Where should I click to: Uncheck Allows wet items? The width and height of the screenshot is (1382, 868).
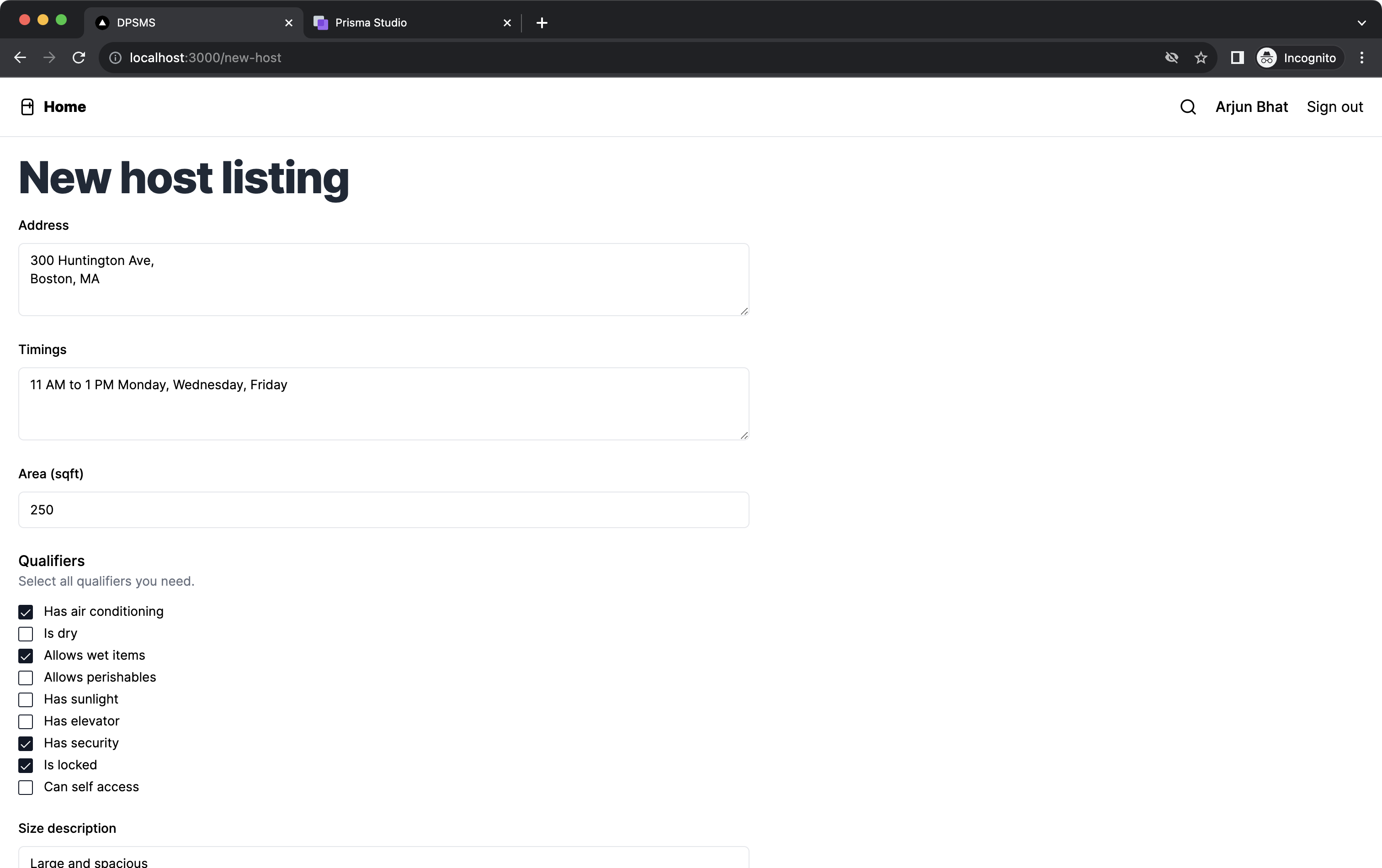pyautogui.click(x=25, y=656)
